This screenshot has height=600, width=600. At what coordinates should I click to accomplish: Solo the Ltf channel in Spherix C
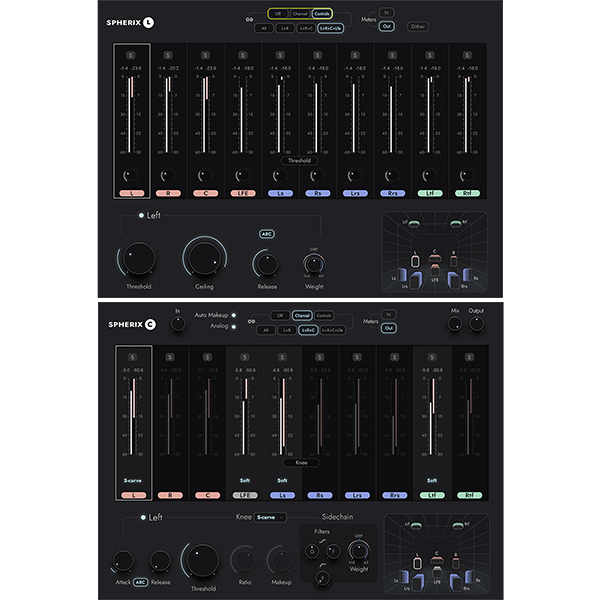coord(432,357)
